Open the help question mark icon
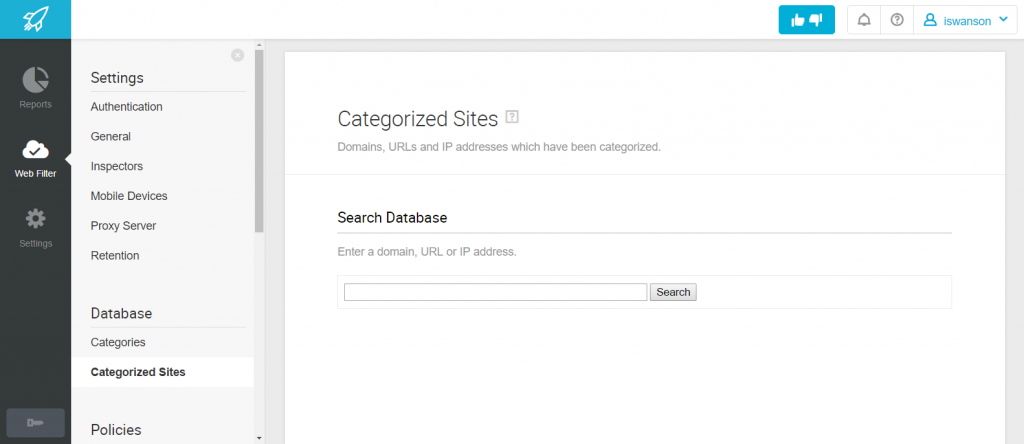Viewport: 1024px width, 444px height. (897, 20)
